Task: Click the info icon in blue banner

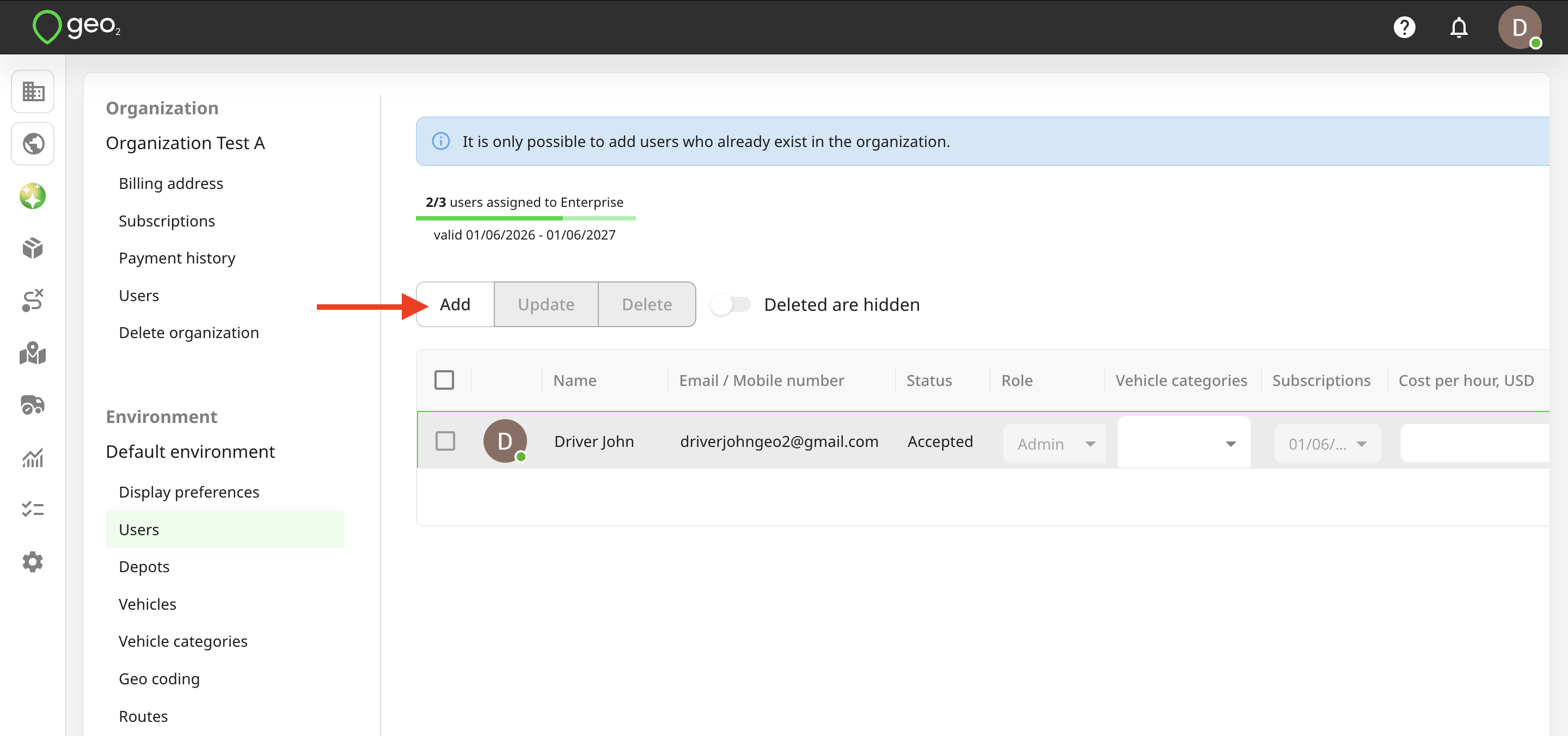Action: pyautogui.click(x=440, y=141)
